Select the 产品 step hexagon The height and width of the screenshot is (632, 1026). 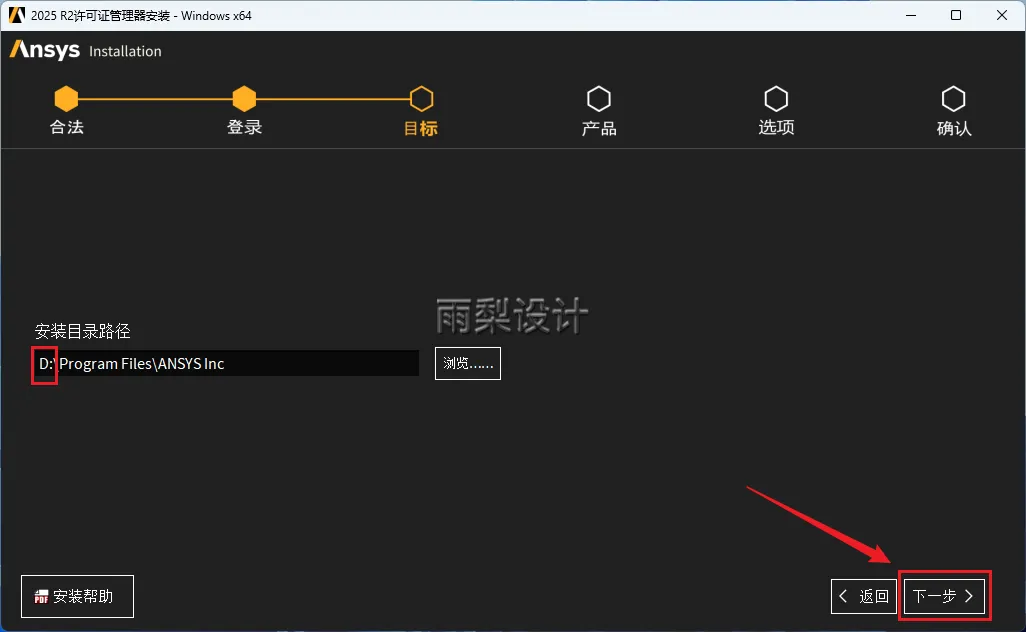click(599, 99)
